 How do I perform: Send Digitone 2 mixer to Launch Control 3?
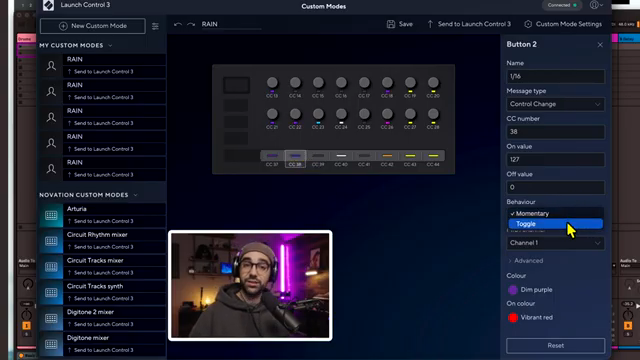100,324
